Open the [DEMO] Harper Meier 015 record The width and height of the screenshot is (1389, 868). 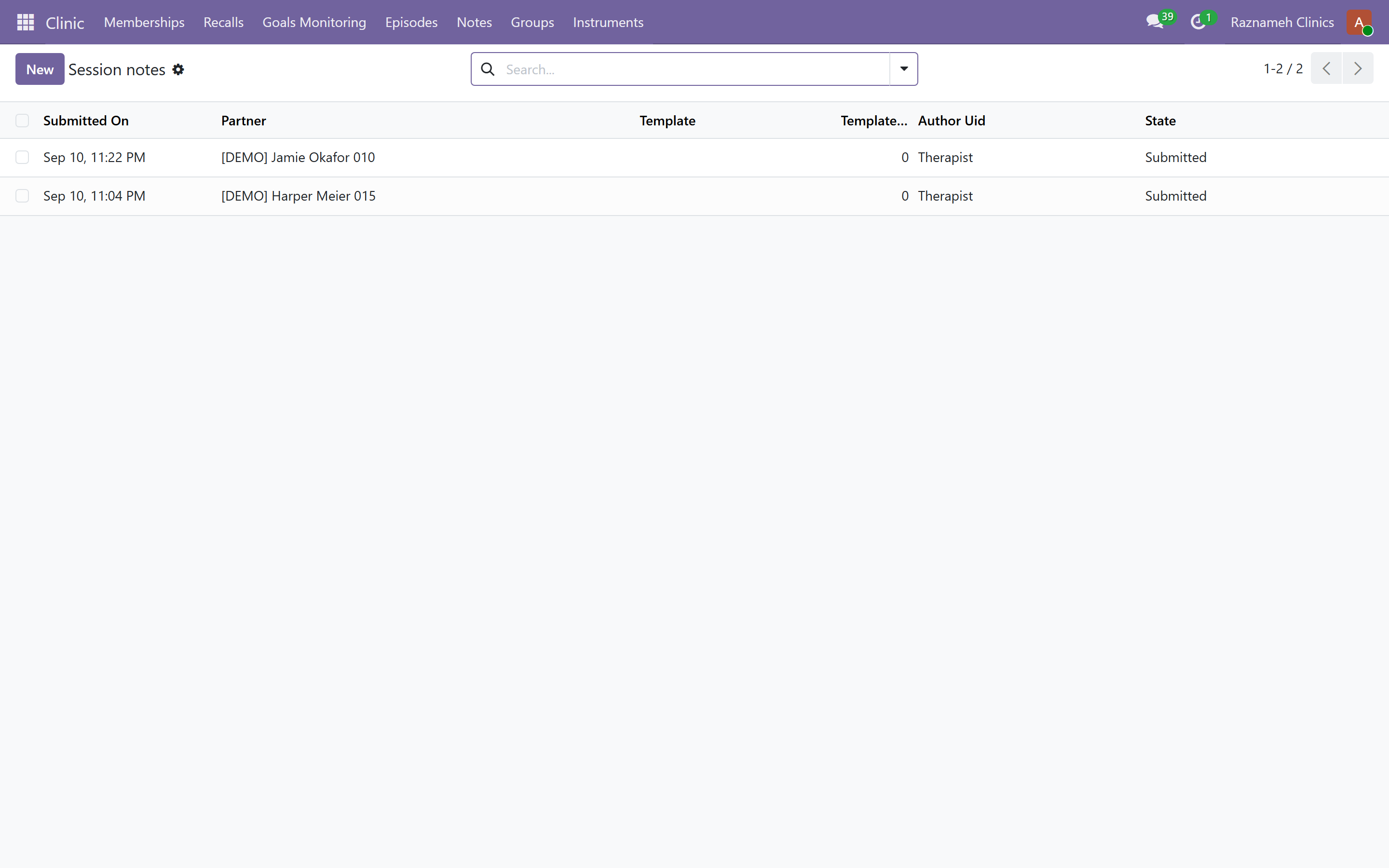click(299, 196)
